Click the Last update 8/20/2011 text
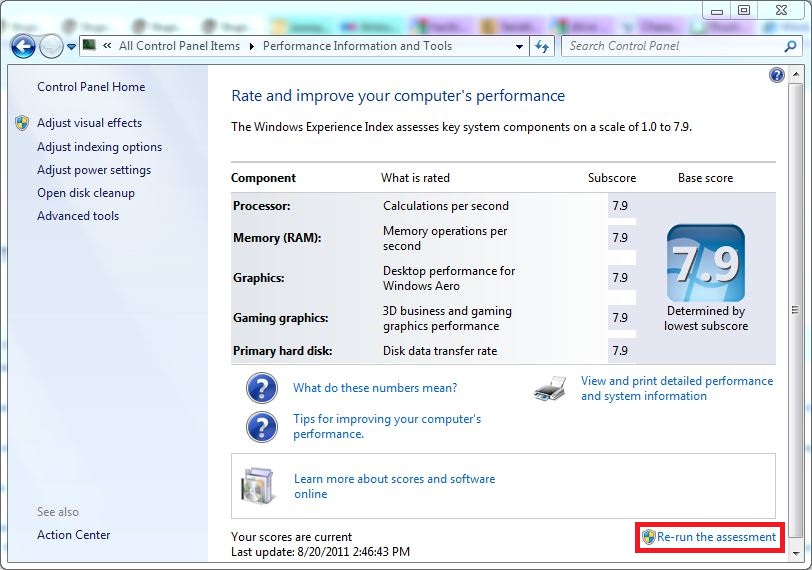The image size is (812, 570). tap(321, 552)
